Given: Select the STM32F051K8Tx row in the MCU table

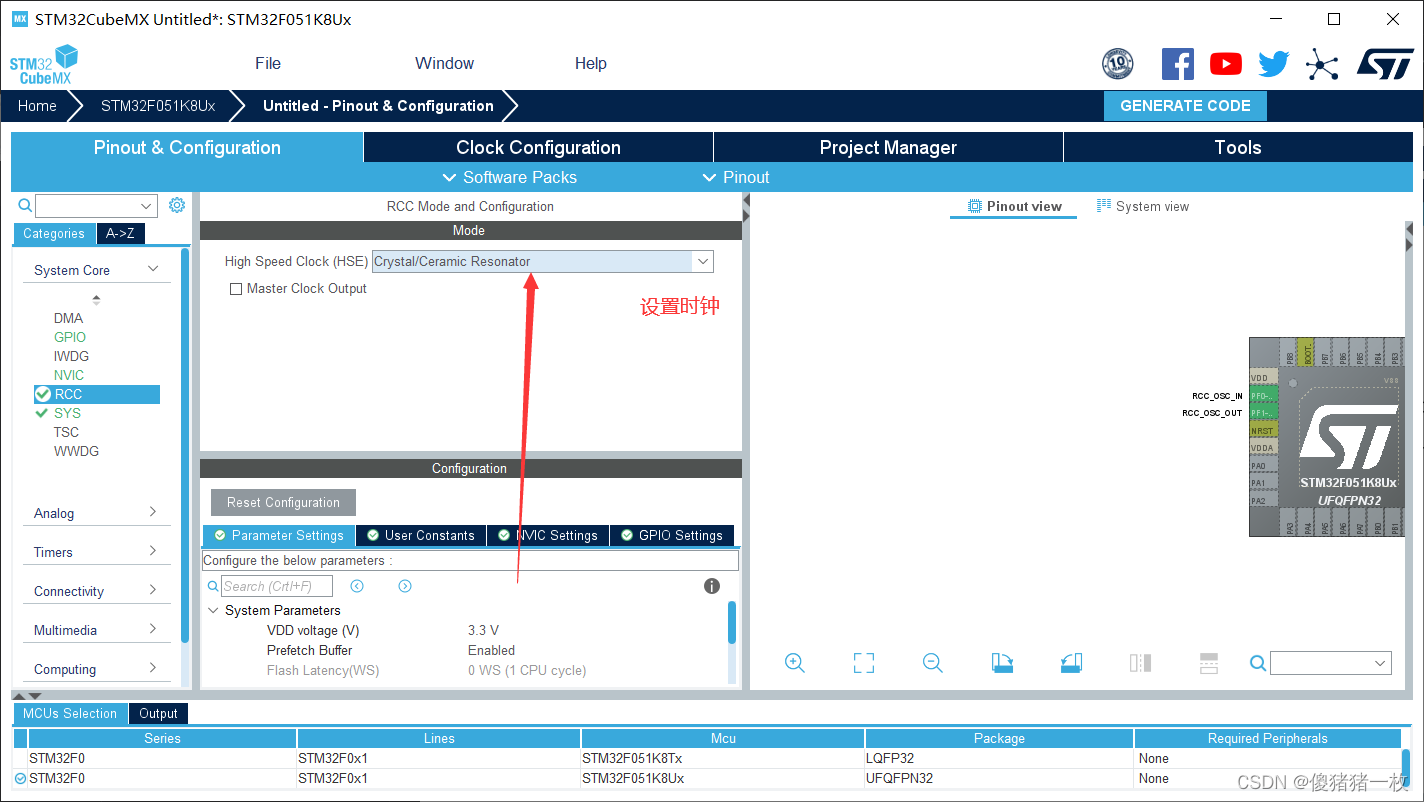Looking at the screenshot, I should pos(707,758).
